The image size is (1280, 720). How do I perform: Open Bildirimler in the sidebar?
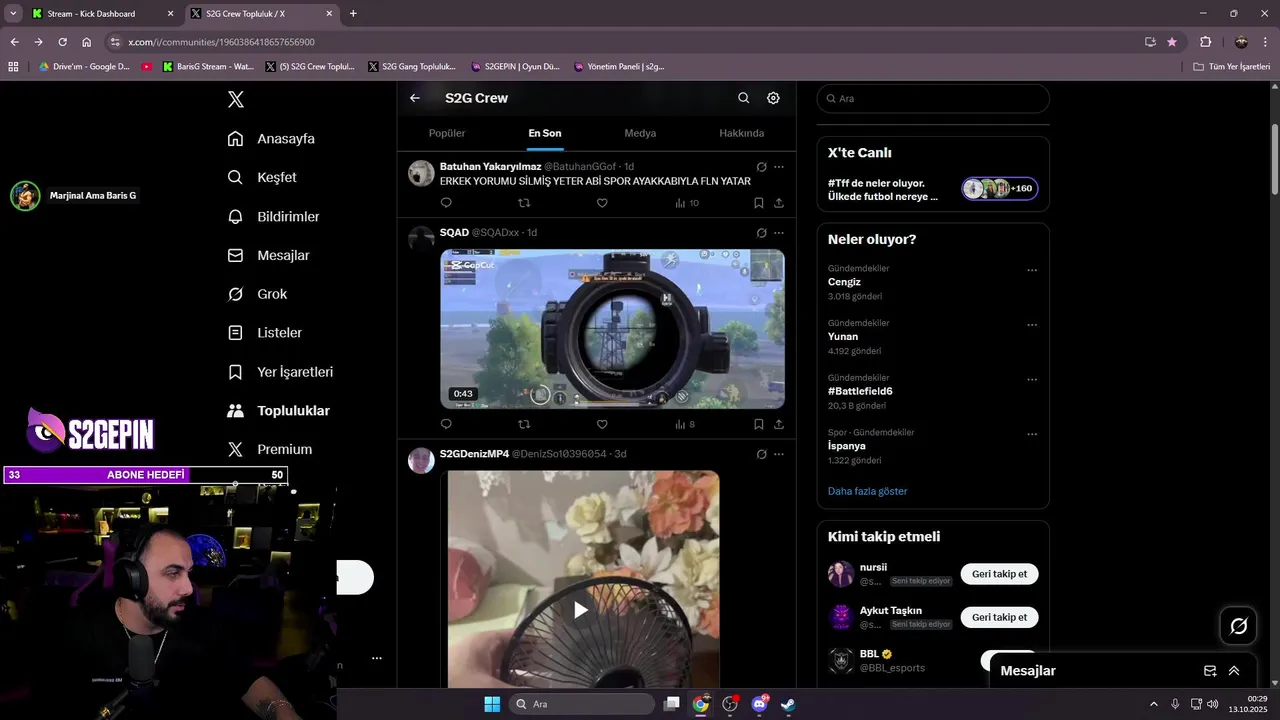273,216
